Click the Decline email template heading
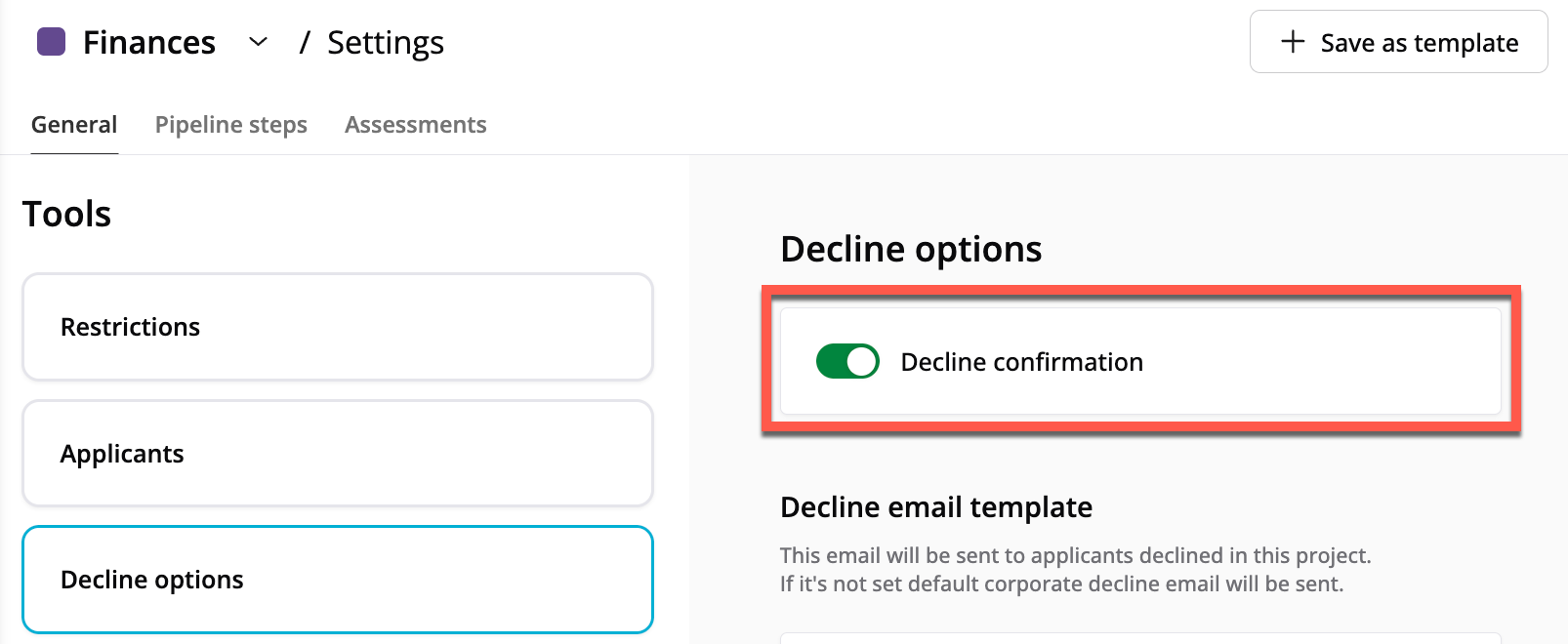Image resolution: width=1568 pixels, height=644 pixels. [x=935, y=507]
